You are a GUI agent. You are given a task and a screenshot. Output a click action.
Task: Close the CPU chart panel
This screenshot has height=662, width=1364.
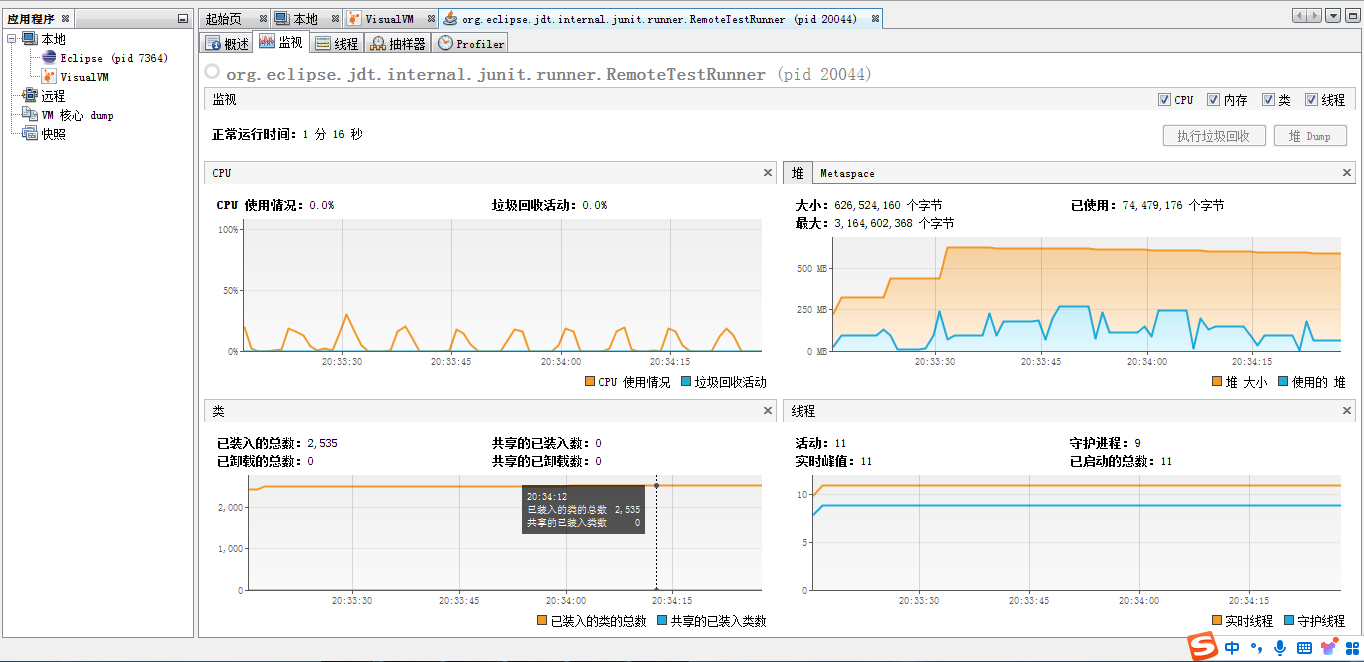[768, 173]
